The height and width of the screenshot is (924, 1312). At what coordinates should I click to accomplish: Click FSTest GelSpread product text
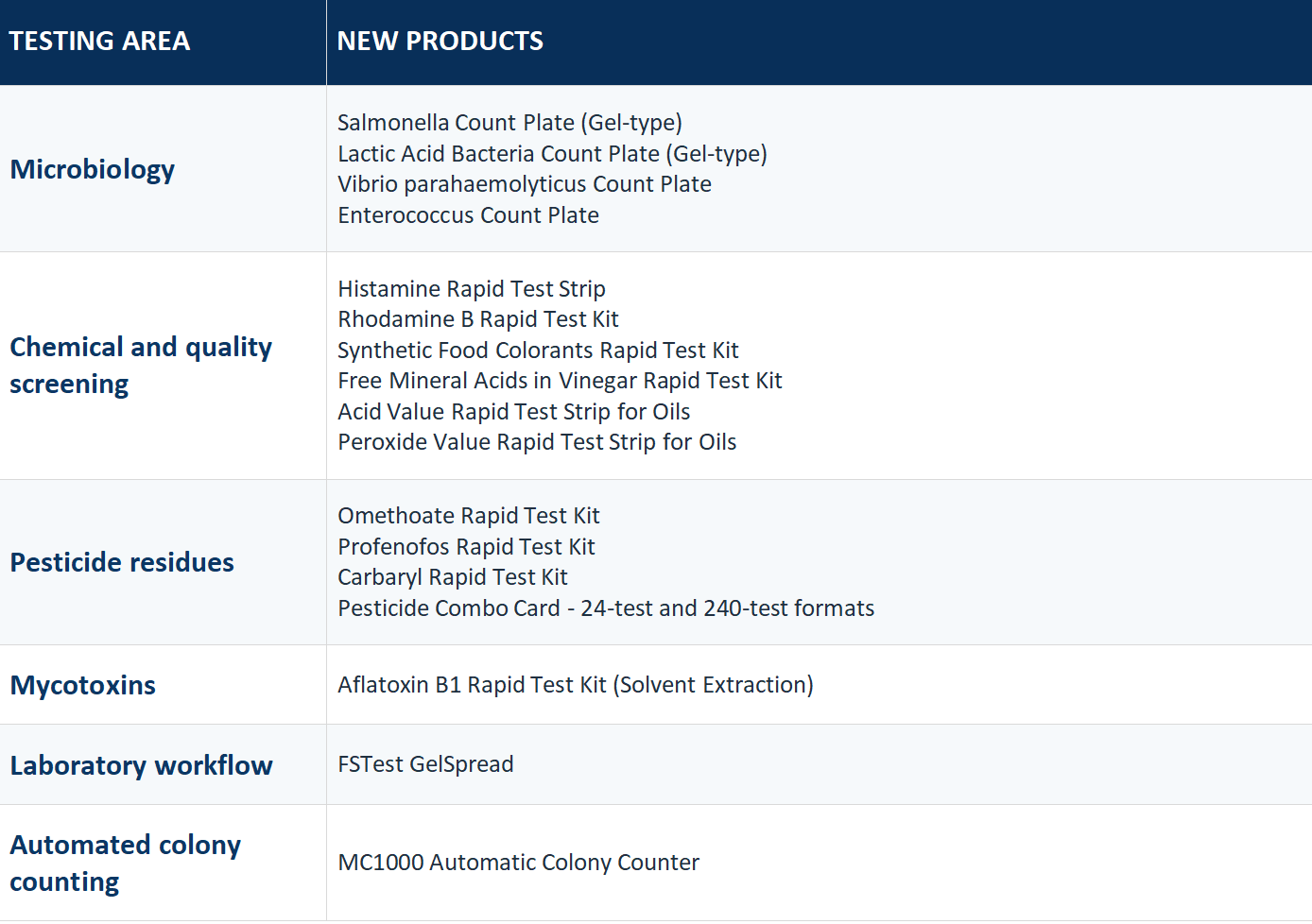coord(425,764)
